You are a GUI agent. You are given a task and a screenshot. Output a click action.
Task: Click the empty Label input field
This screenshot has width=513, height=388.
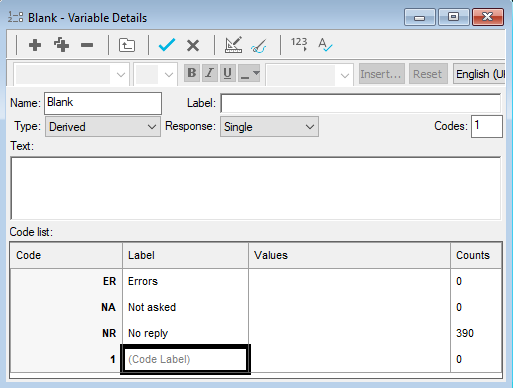click(361, 103)
